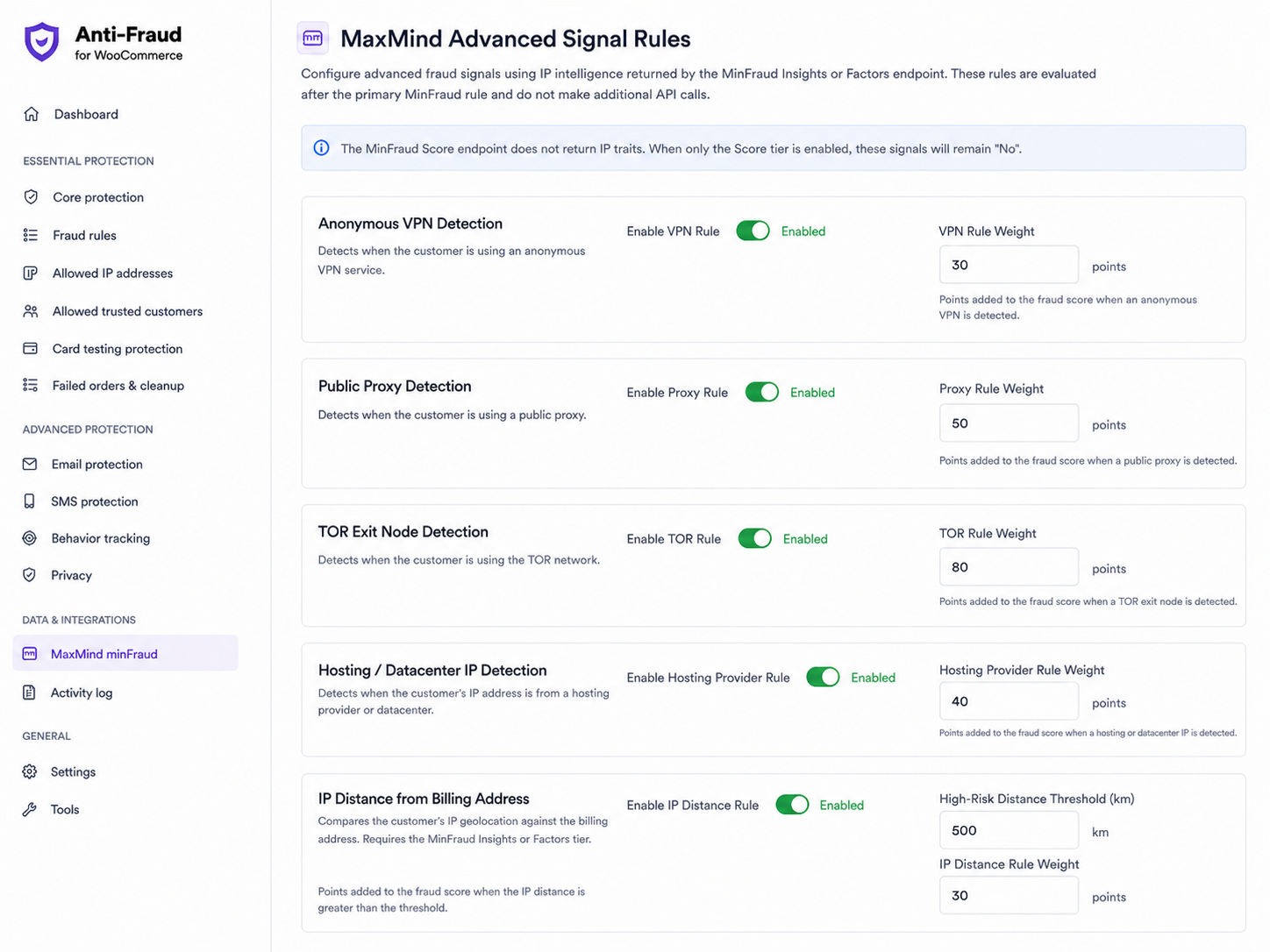Click the Settings gear icon in sidebar
This screenshot has height=952, width=1270.
tap(30, 771)
